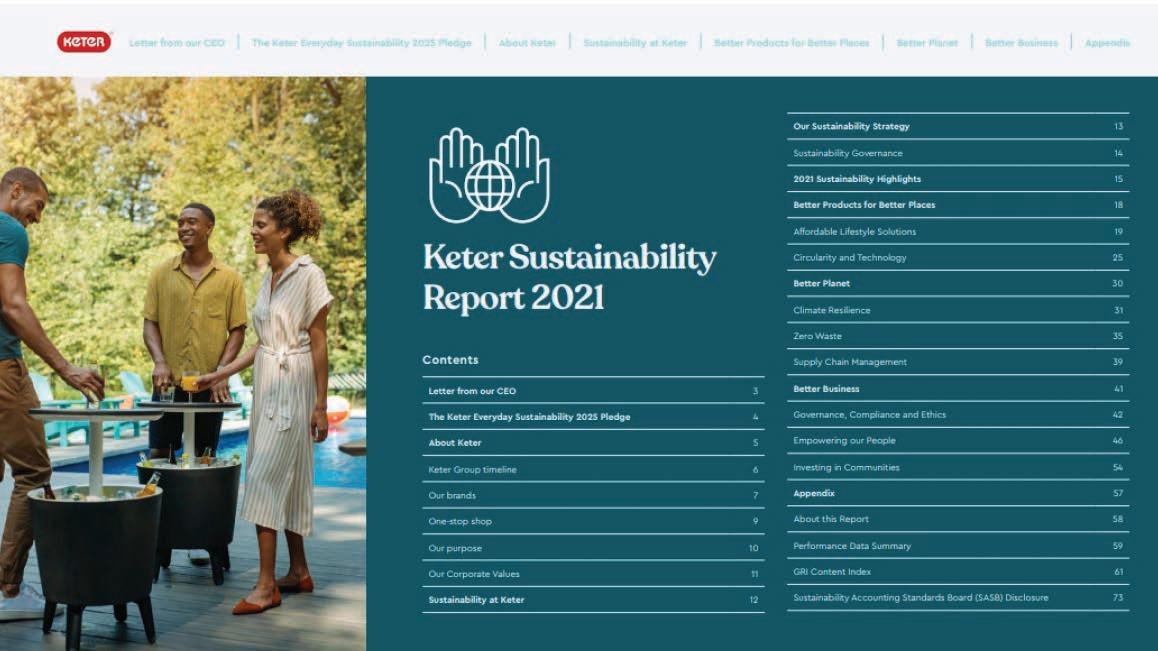The image size is (1158, 651).
Task: Open 'Circularity and Technology' contents entry
Action: tap(958, 257)
